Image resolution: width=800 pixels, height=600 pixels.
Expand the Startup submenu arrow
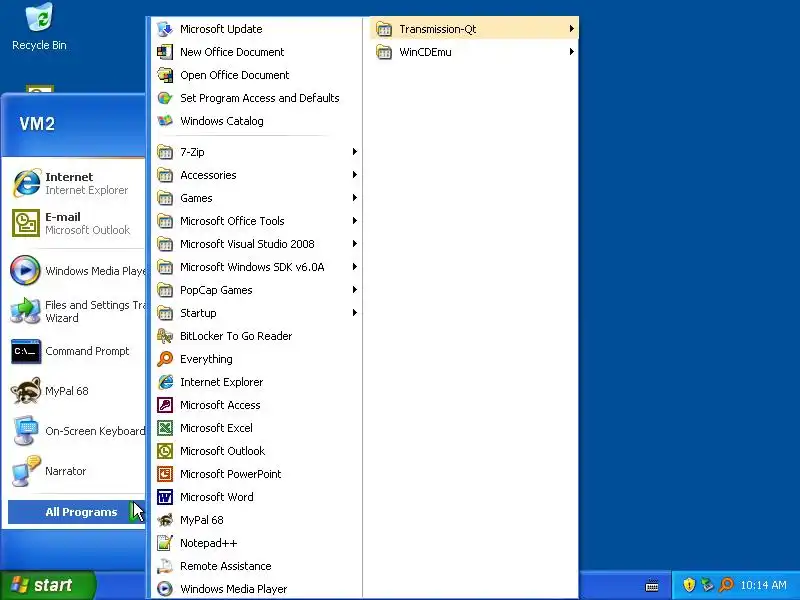pos(354,313)
